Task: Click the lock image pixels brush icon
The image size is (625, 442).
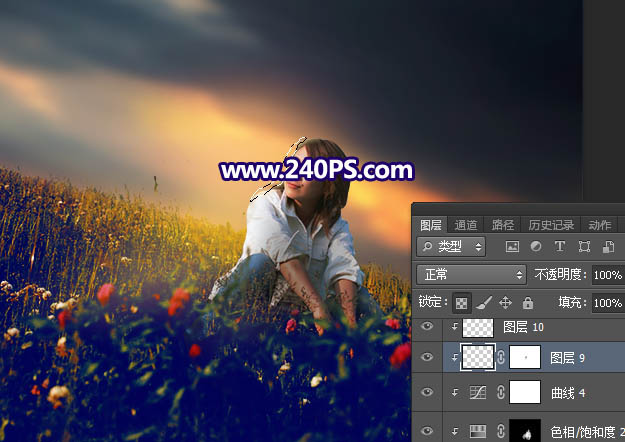Action: tap(484, 302)
